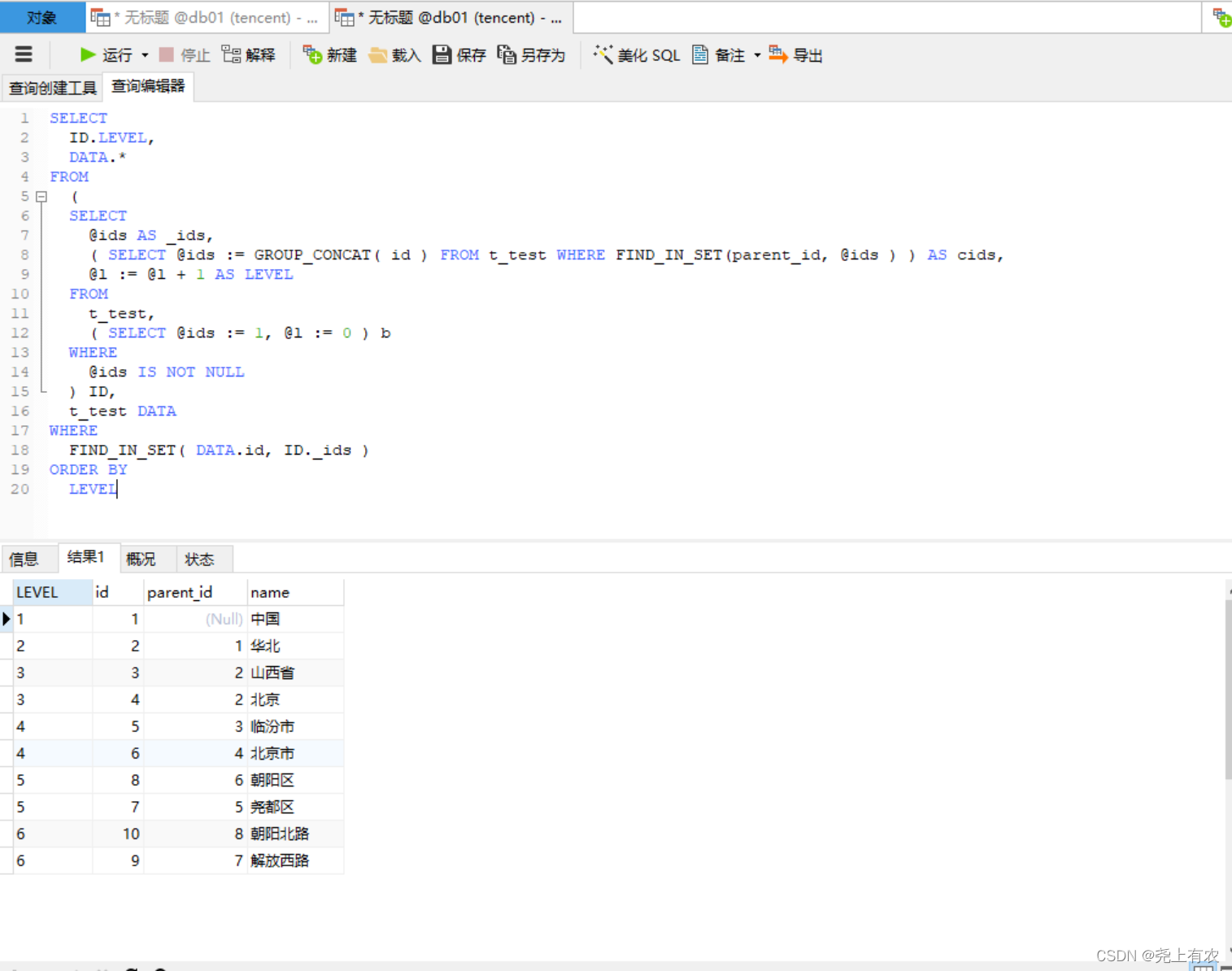Viewport: 1232px width, 971px height.
Task: Switch to the Info (信息) tab
Action: (x=24, y=559)
